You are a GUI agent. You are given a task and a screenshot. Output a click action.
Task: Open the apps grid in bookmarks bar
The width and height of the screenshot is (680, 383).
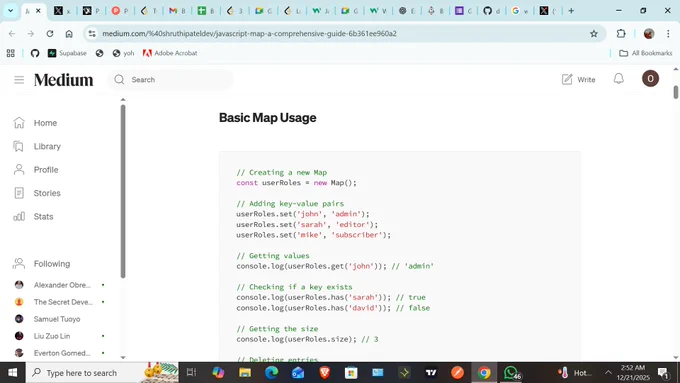tap(10, 53)
